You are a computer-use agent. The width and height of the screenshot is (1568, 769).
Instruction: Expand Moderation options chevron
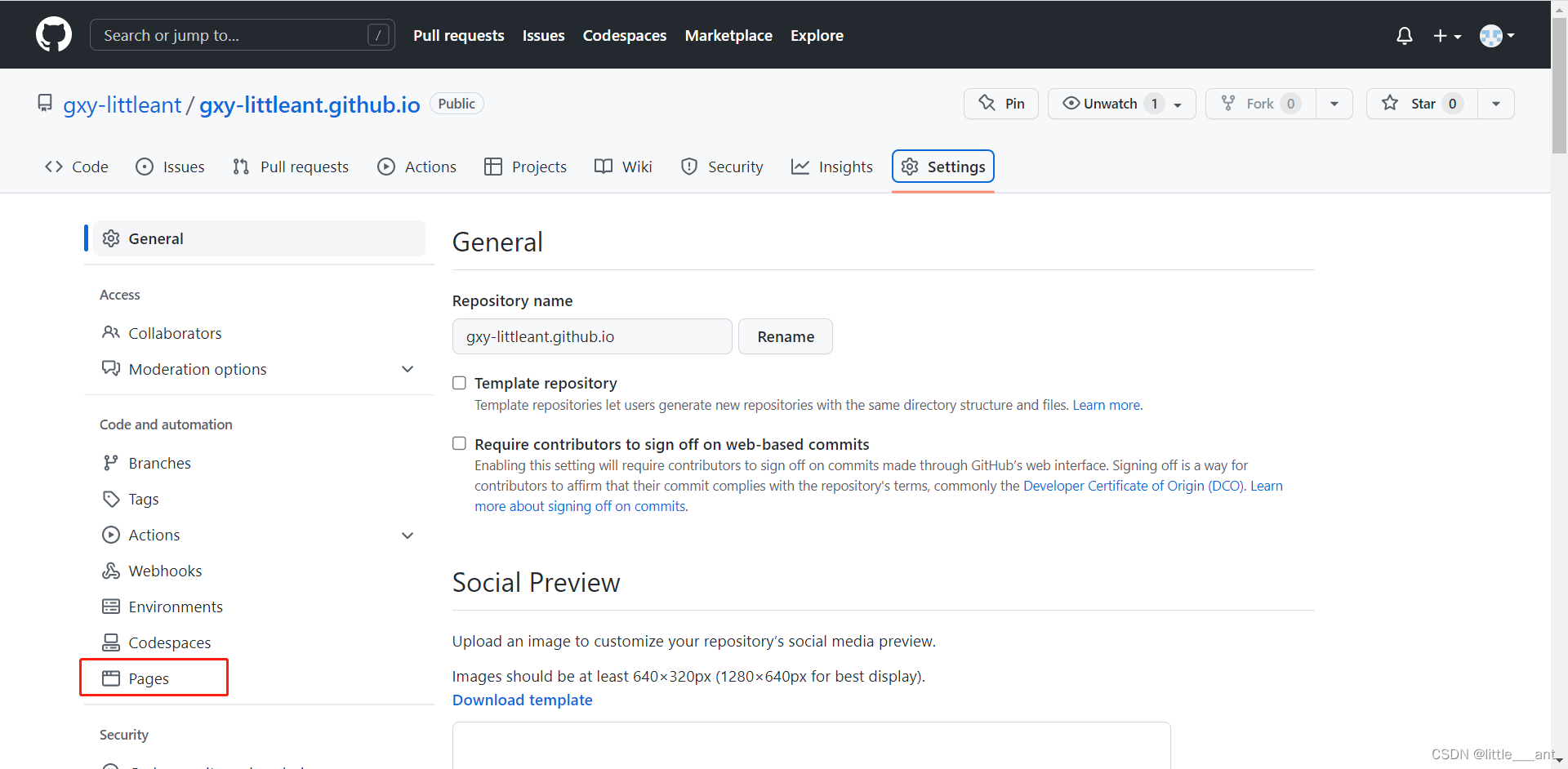click(x=408, y=369)
